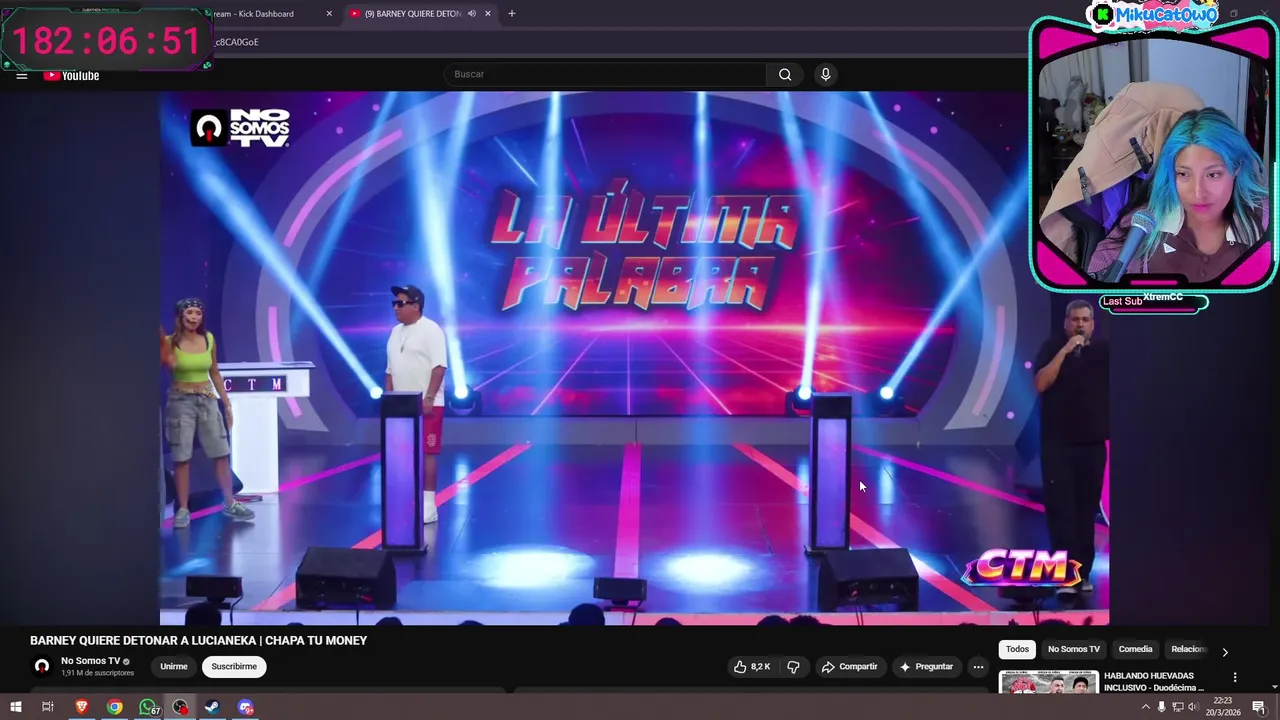1280x720 pixels.
Task: Click the YouTube video player area
Action: (x=634, y=358)
